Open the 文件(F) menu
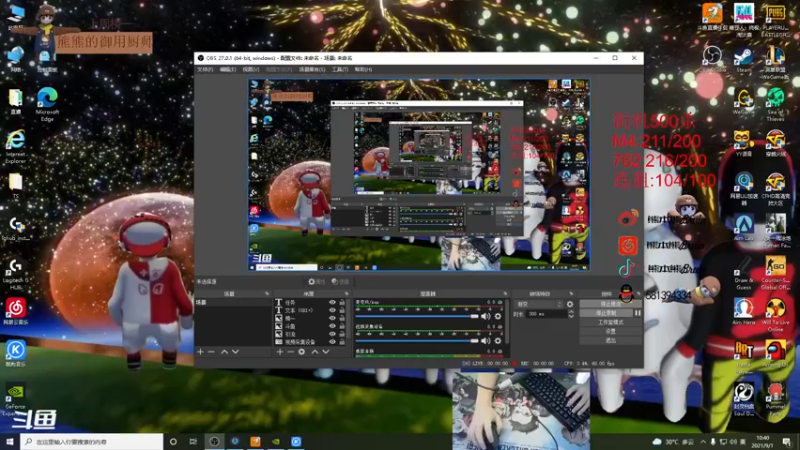The image size is (800, 450). (205, 69)
